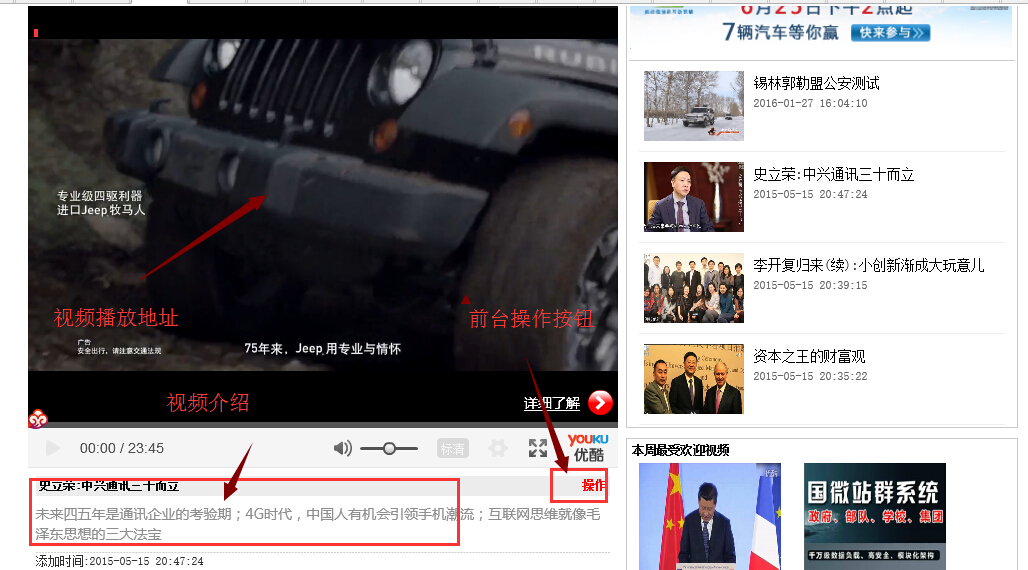Viewport: 1028px width, 570px height.
Task: Click the 李开复归来 group photo thumbnail
Action: point(693,288)
